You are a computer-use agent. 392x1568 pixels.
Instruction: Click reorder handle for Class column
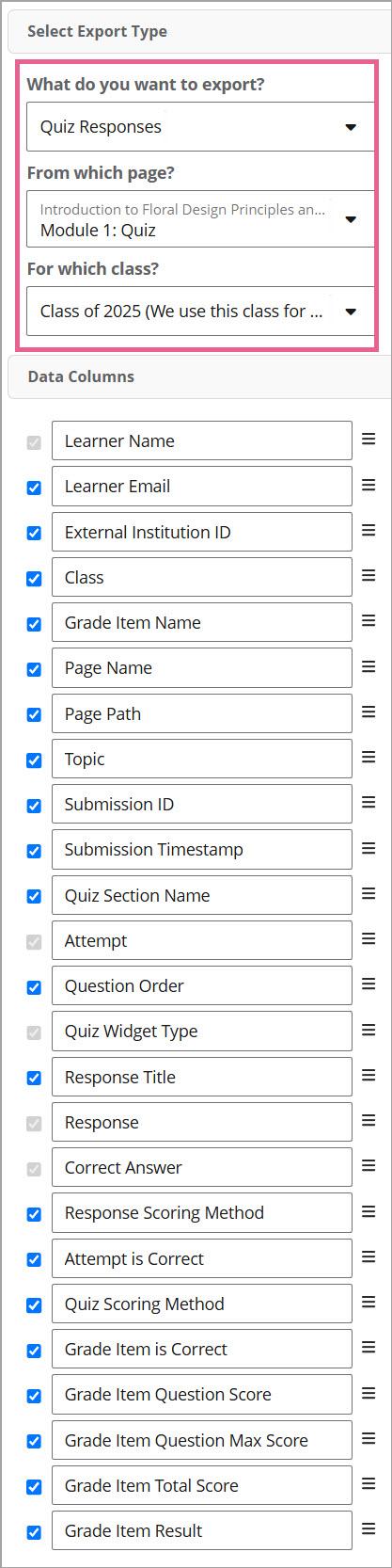point(368,576)
